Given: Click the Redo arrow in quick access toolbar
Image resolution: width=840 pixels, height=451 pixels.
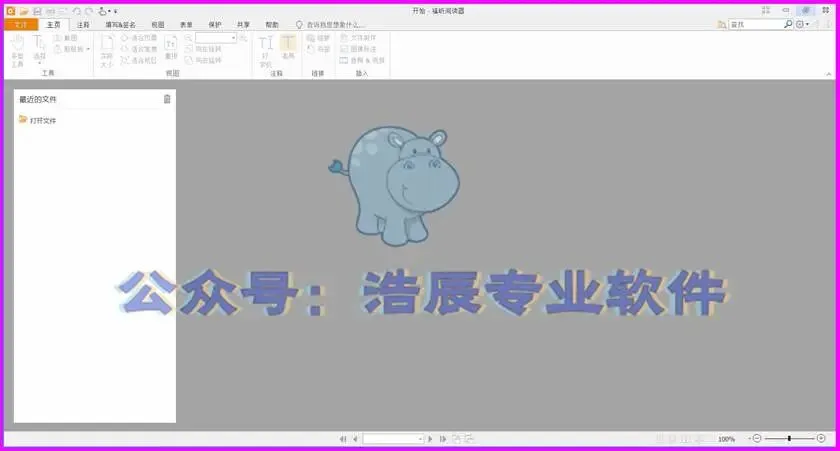Looking at the screenshot, I should (x=89, y=11).
